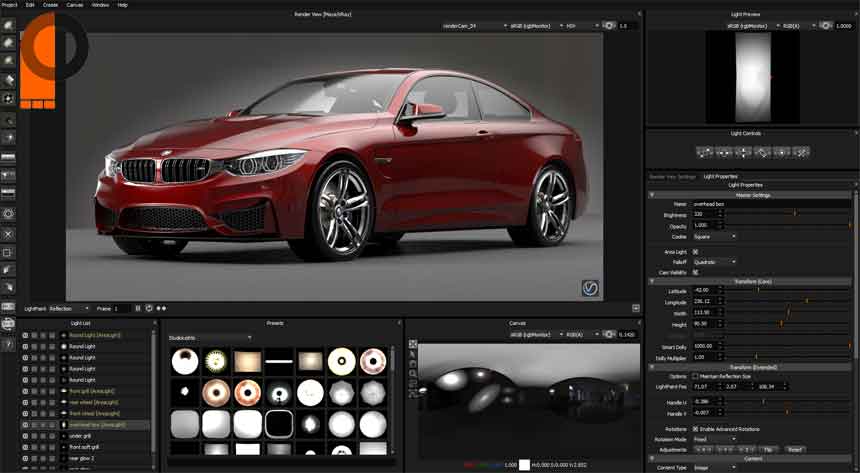The image size is (860, 473).
Task: Toggle Enable Advanced Rotations checkbox
Action: point(695,429)
